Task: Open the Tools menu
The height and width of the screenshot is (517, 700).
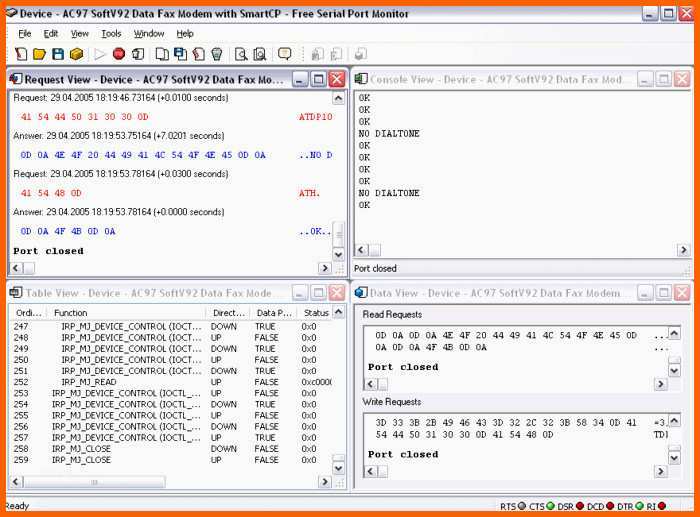Action: click(111, 33)
